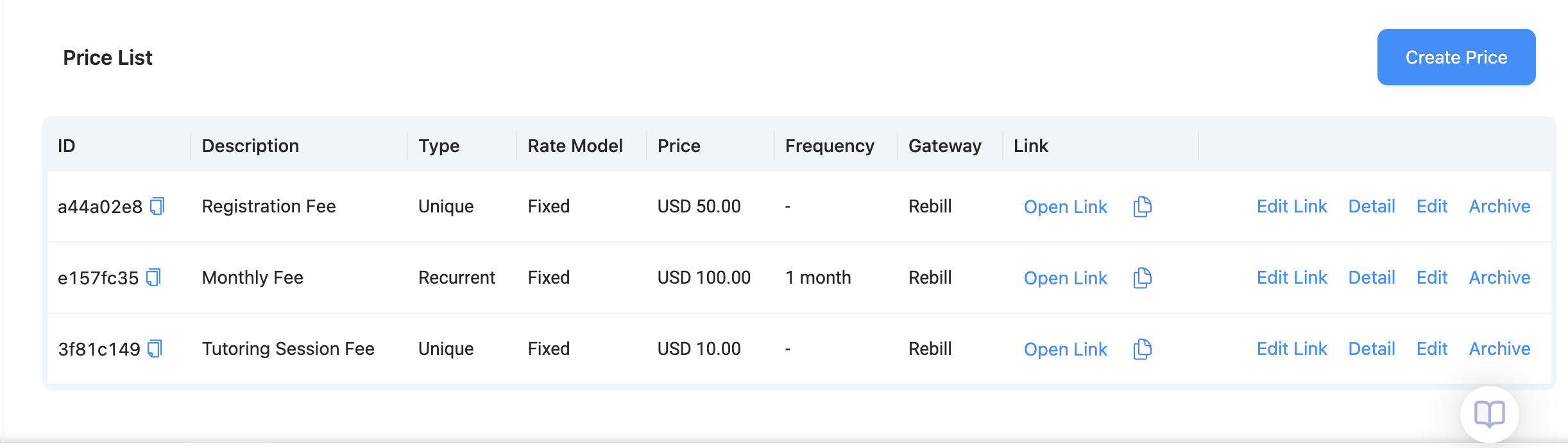Image resolution: width=1568 pixels, height=448 pixels.
Task: Click the Description column header
Action: pyautogui.click(x=250, y=146)
